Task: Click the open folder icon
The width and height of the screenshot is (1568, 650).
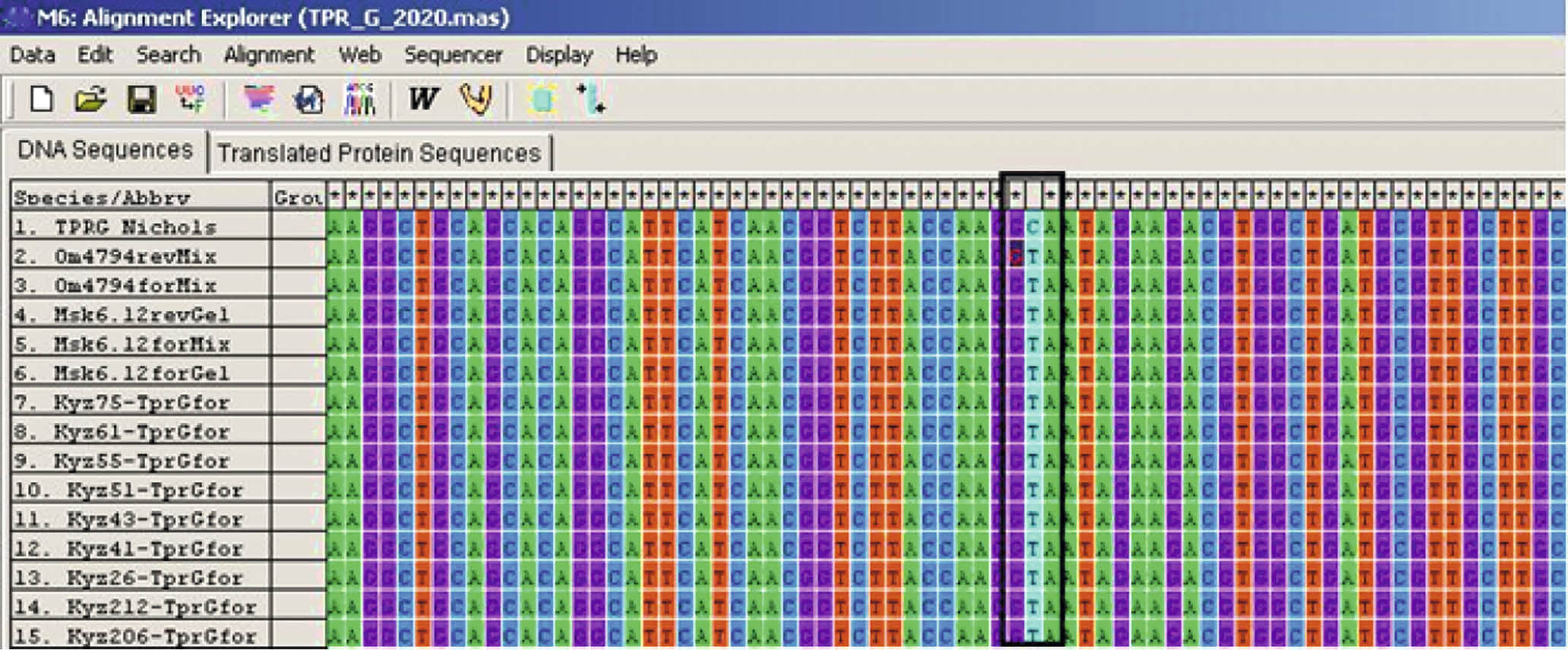Action: click(x=90, y=99)
